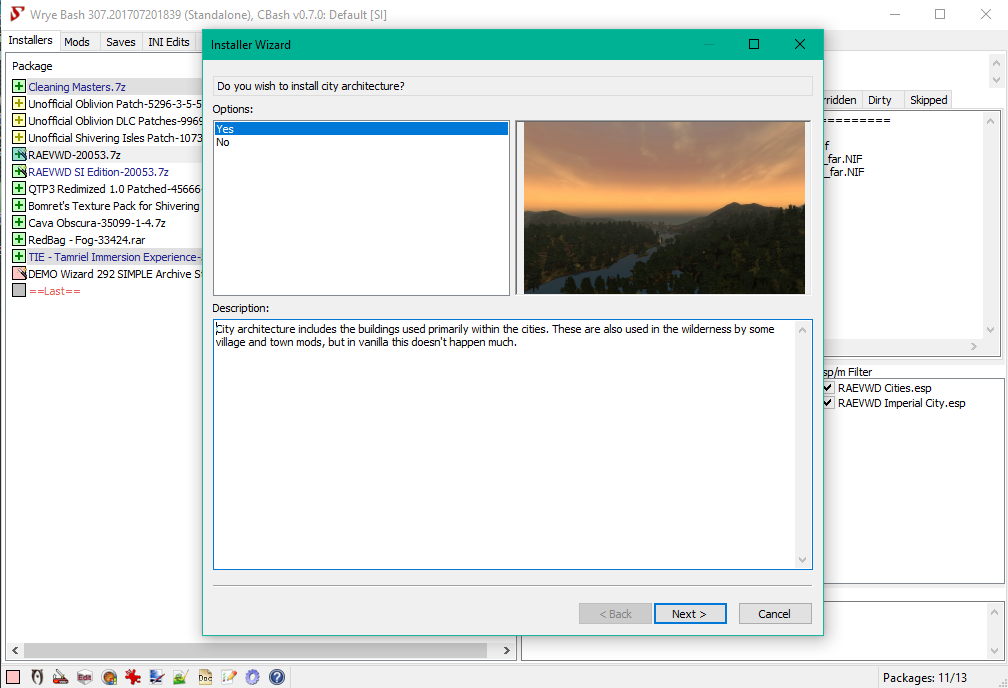Screen dimensions: 1008x688
Task: Launch Oblivion from the status bar icon
Action: [37, 676]
